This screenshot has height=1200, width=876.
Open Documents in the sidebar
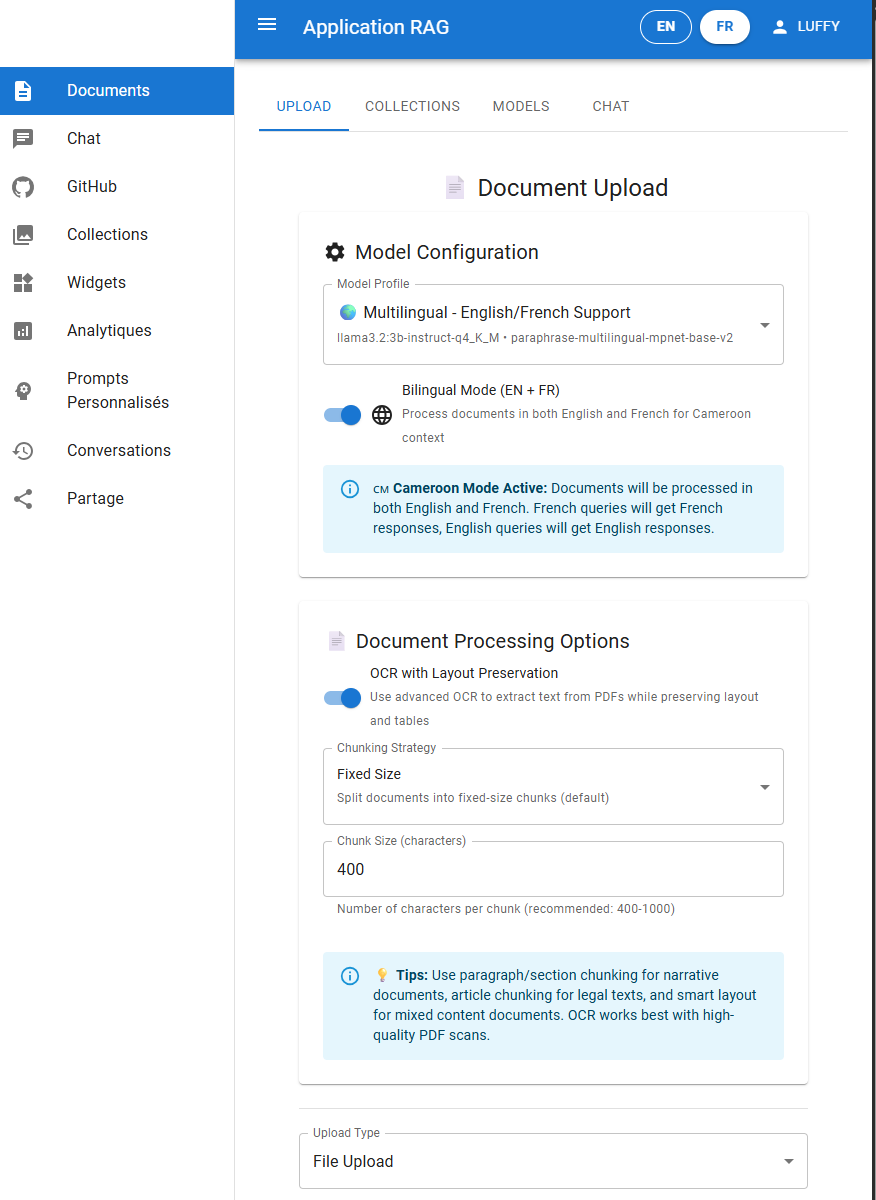(117, 91)
